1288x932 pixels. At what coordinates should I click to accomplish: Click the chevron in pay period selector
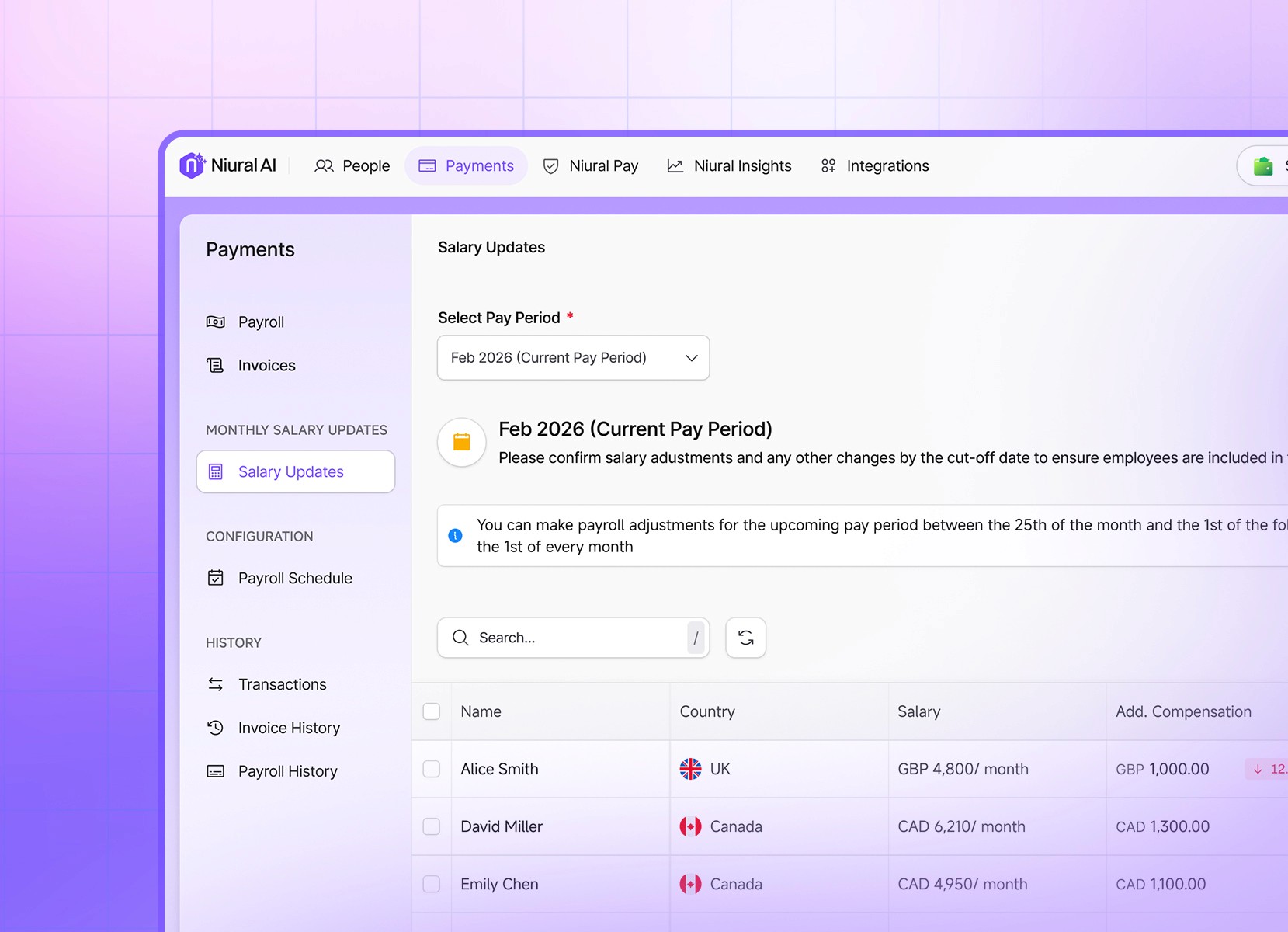point(691,358)
